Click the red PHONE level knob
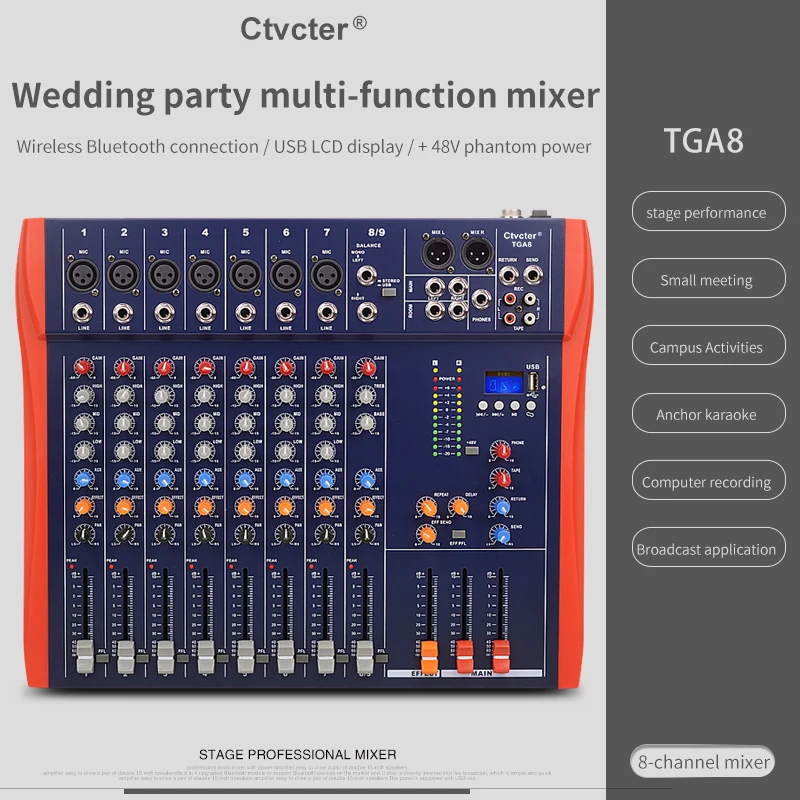Viewport: 800px width, 800px height. tap(501, 451)
